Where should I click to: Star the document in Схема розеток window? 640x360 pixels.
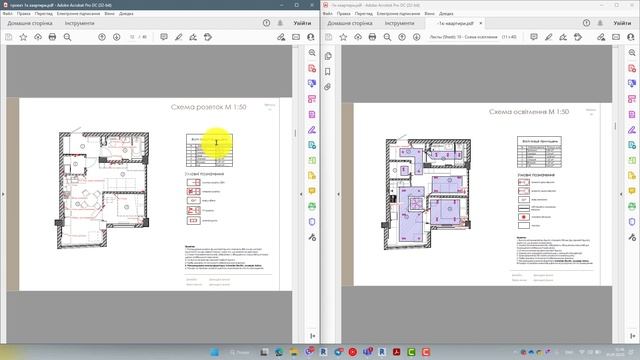(23, 37)
